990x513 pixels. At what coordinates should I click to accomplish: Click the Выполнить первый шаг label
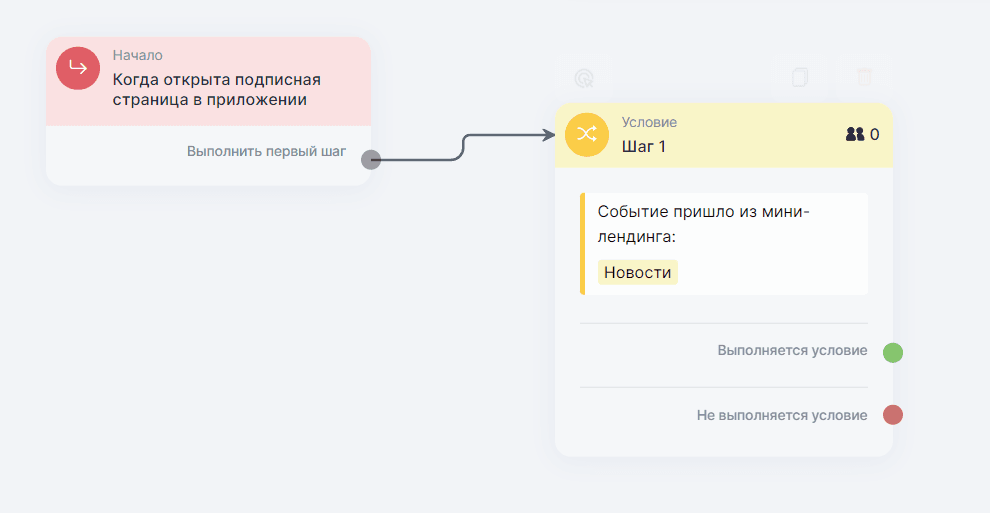(x=266, y=151)
